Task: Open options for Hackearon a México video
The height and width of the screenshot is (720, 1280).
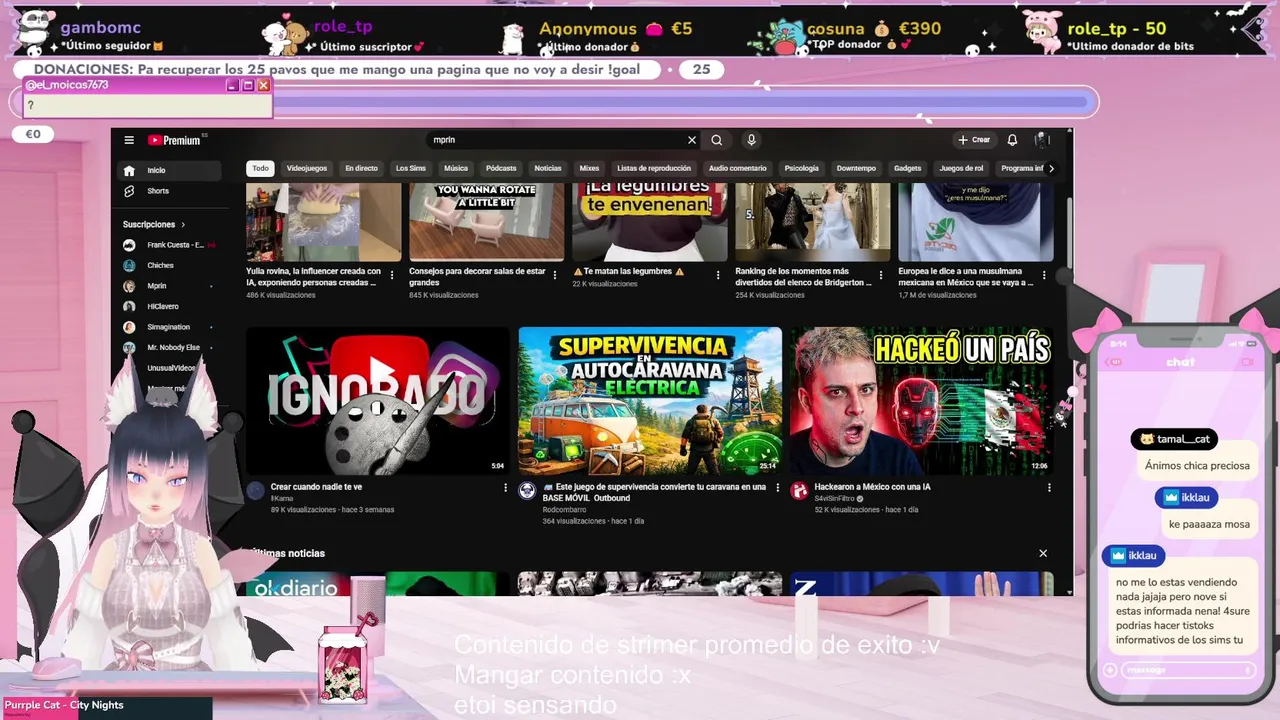Action: click(x=1049, y=488)
